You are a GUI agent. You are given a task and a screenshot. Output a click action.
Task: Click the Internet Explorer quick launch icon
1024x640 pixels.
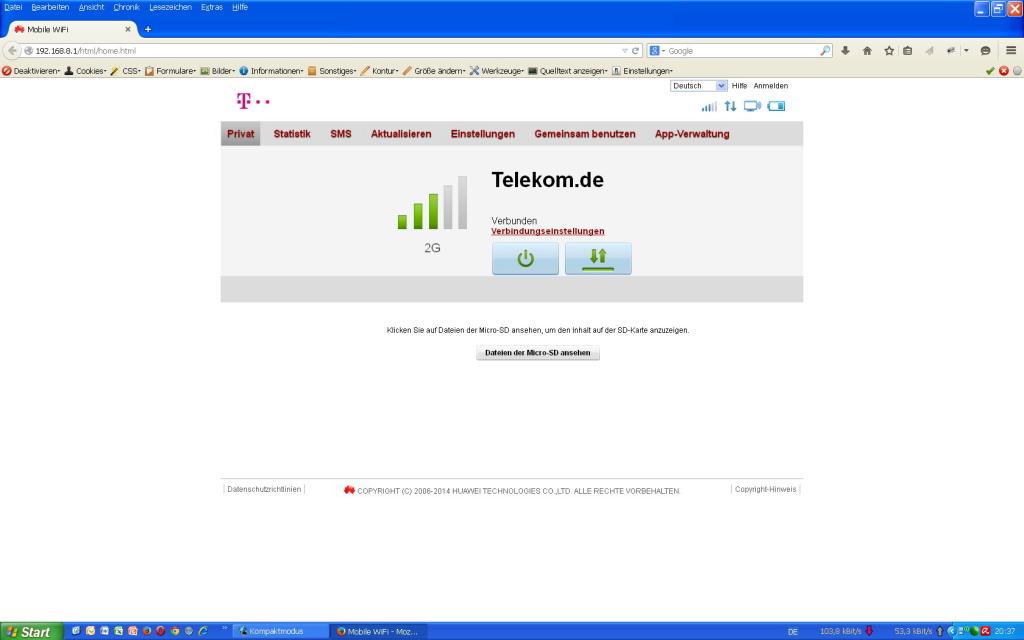tap(203, 631)
